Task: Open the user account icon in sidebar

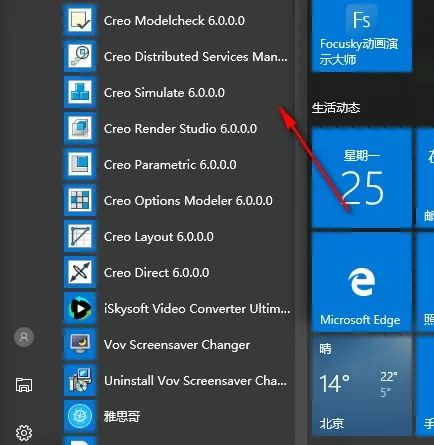Action: 24,337
